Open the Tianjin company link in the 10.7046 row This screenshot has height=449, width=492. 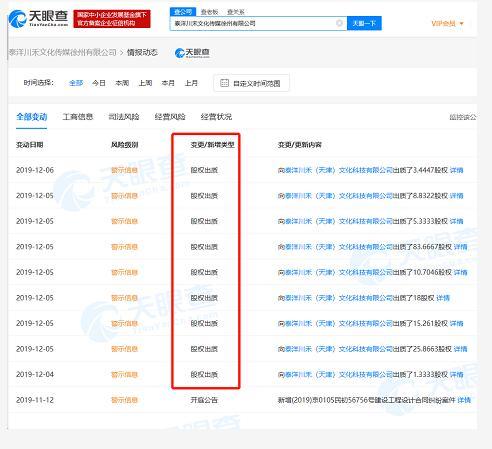point(339,273)
